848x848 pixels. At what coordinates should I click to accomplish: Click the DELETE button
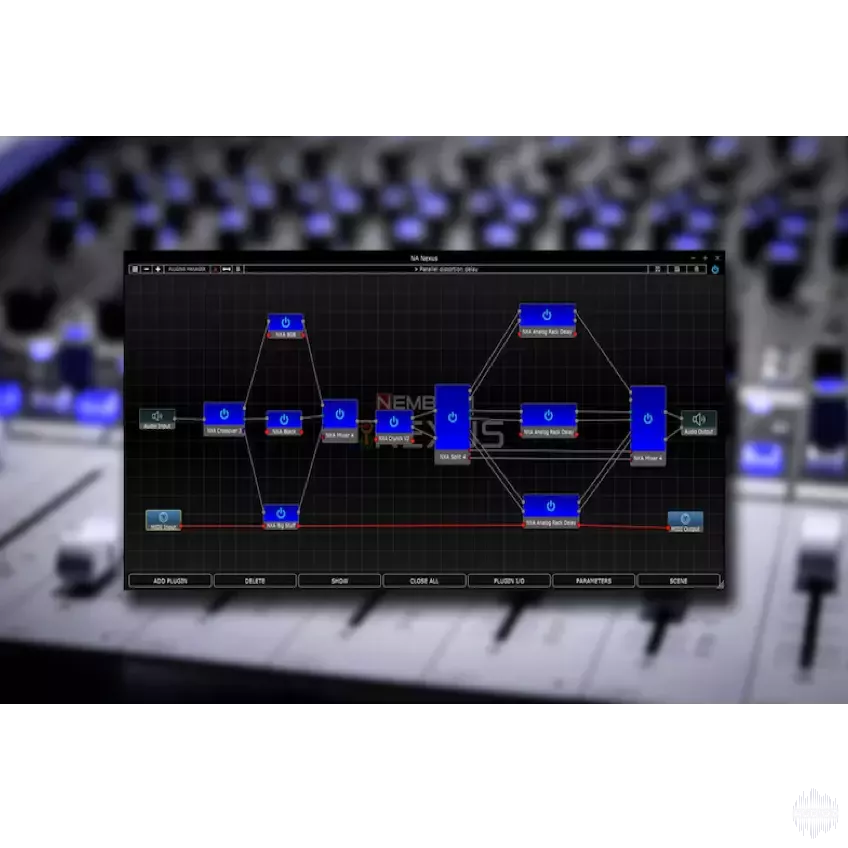click(255, 581)
